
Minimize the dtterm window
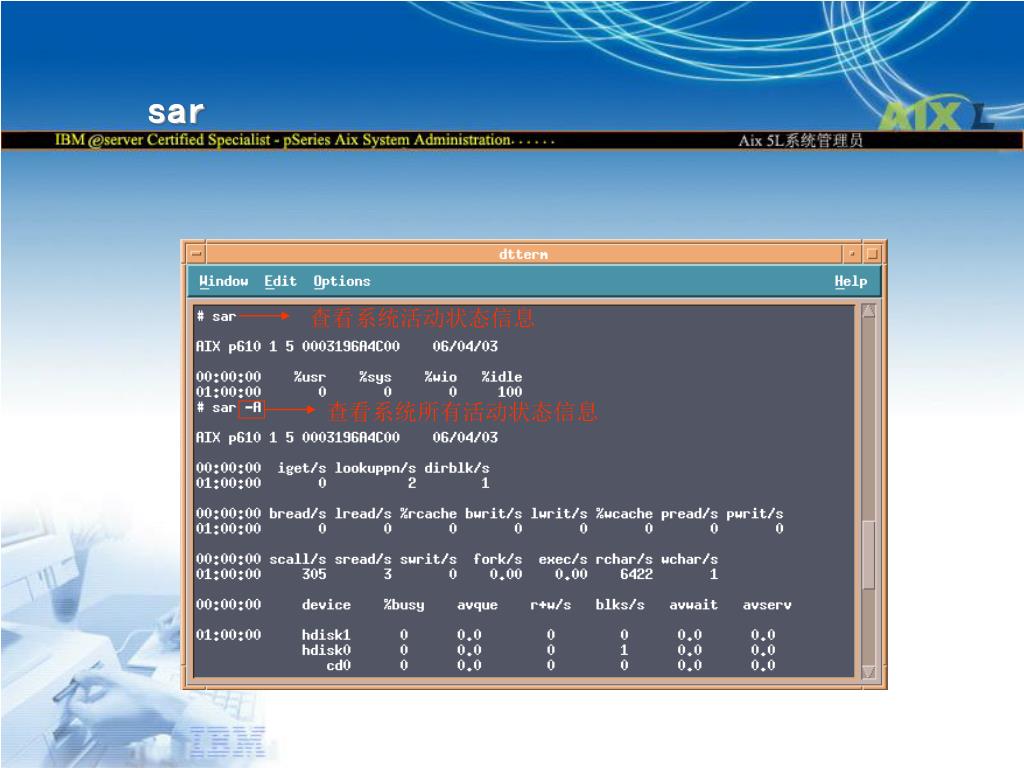(x=852, y=253)
